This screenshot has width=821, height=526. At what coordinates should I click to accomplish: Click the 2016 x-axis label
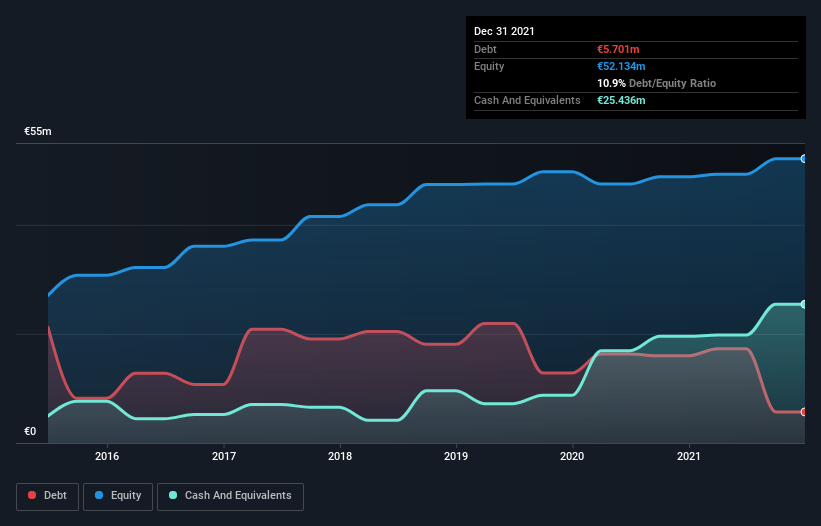tap(107, 456)
